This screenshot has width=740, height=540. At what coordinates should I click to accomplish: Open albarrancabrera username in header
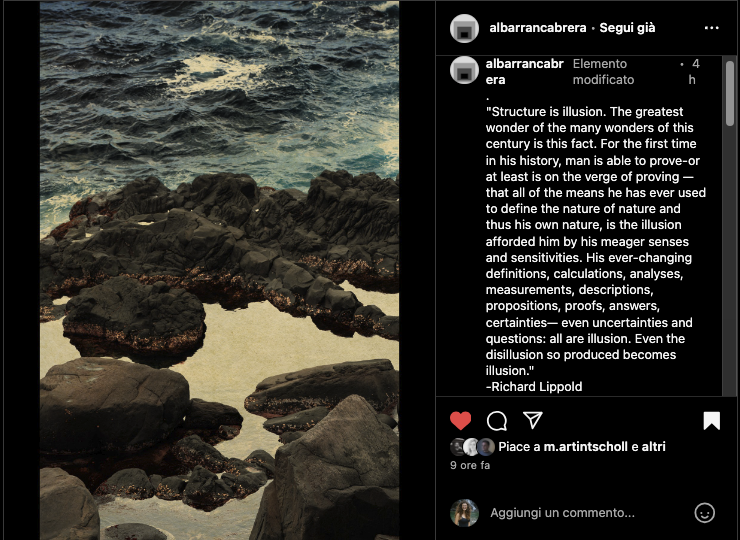click(538, 28)
